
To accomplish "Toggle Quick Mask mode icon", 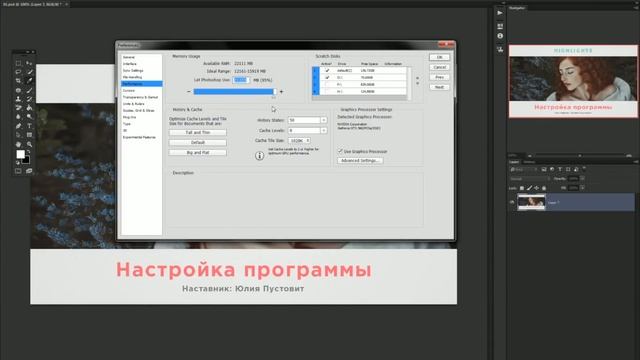I will tap(18, 171).
